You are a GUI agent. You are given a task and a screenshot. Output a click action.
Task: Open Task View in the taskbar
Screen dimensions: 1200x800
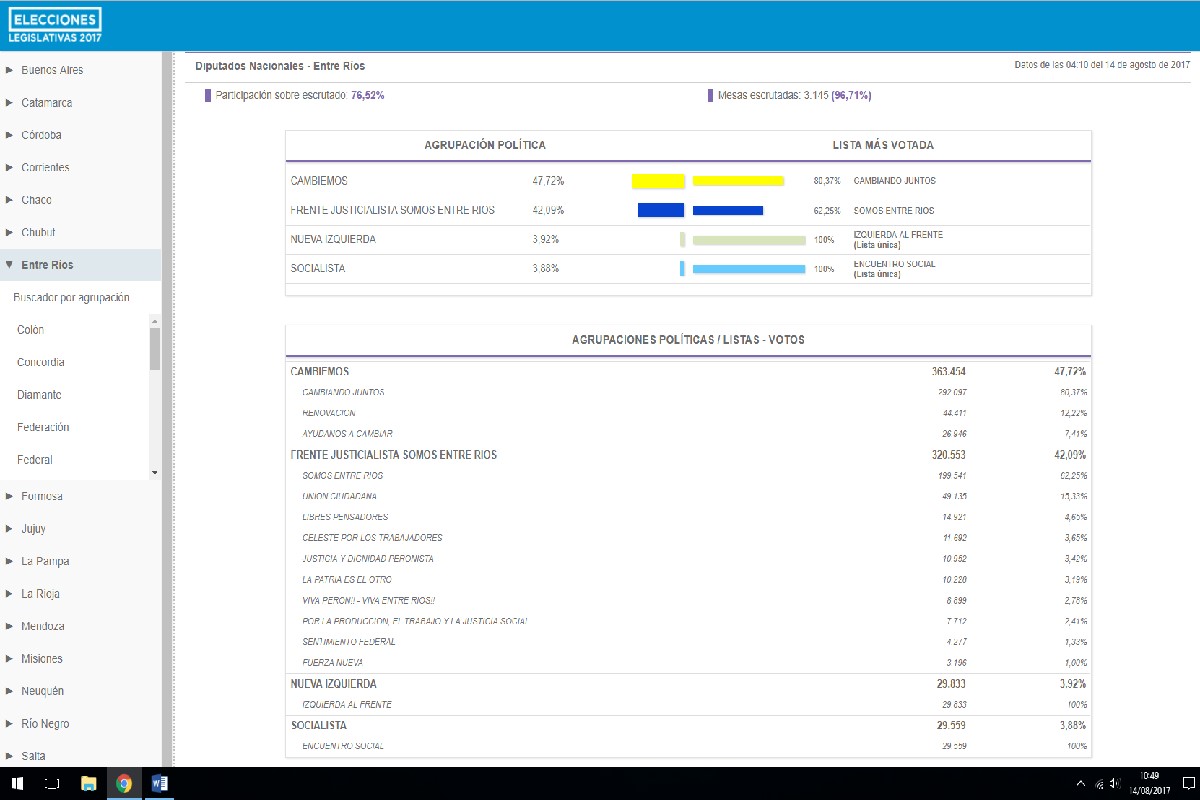pos(54,784)
